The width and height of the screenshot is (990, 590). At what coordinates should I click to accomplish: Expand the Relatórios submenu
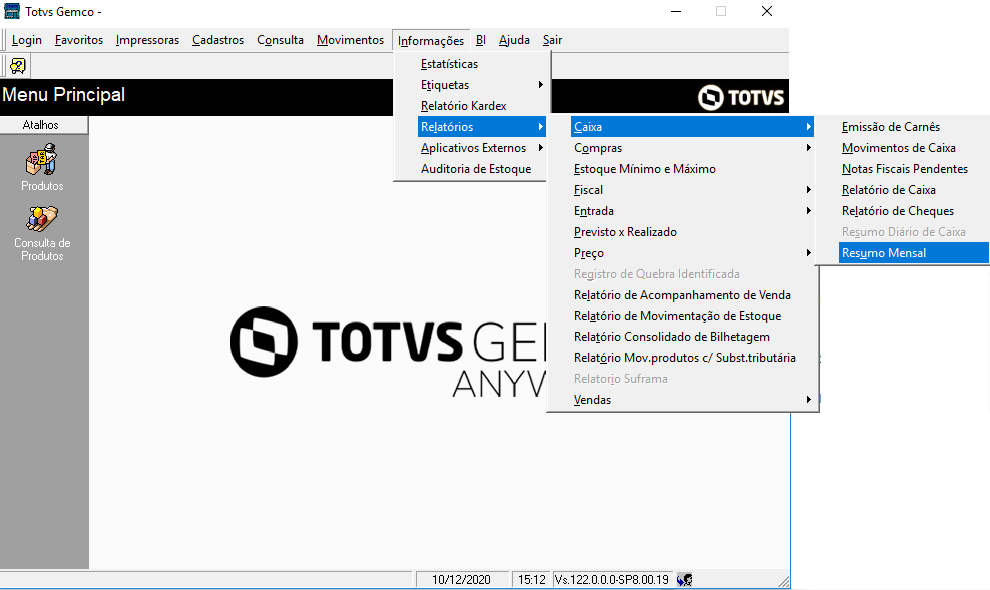tap(482, 126)
